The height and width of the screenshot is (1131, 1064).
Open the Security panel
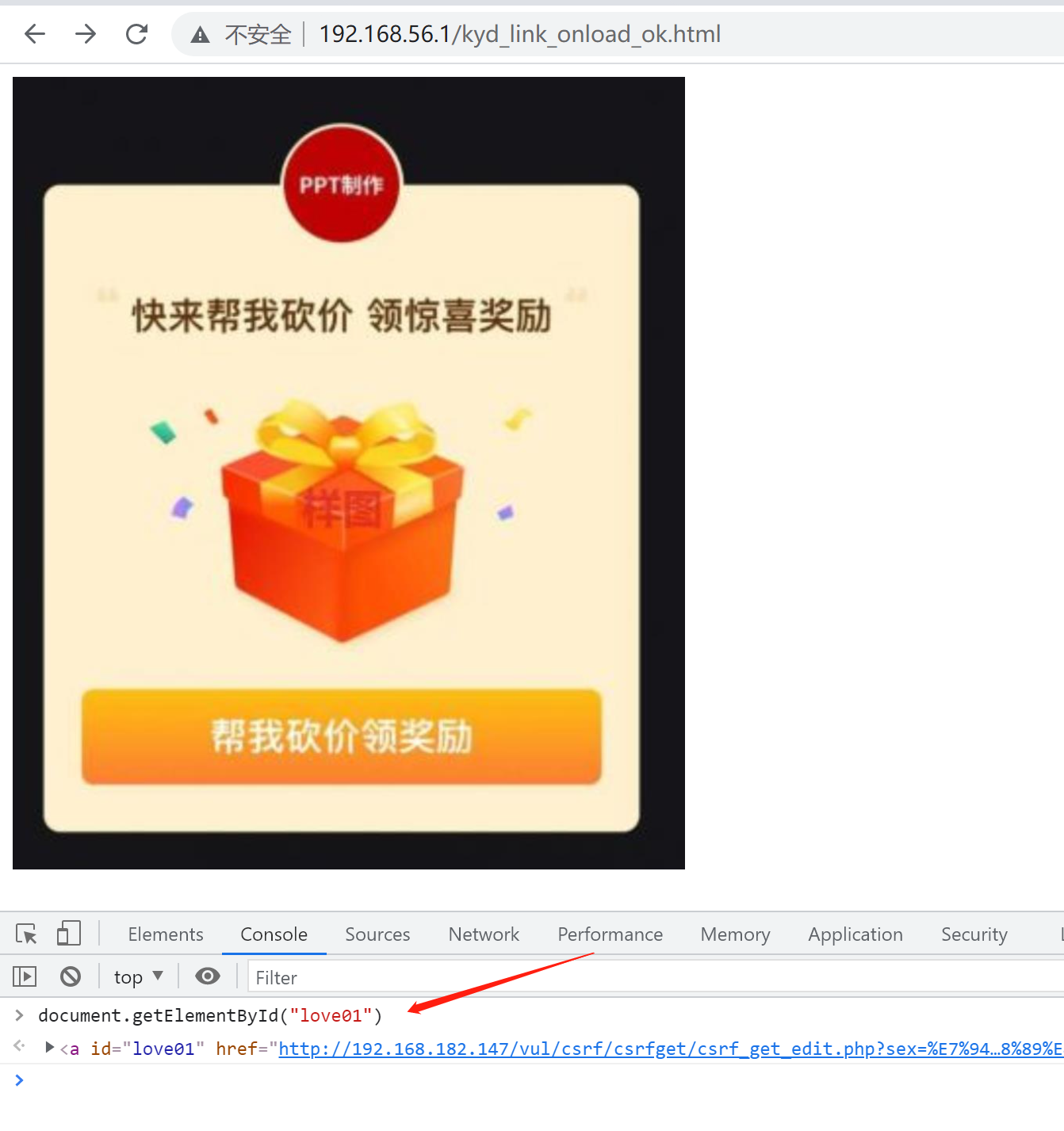point(974,934)
